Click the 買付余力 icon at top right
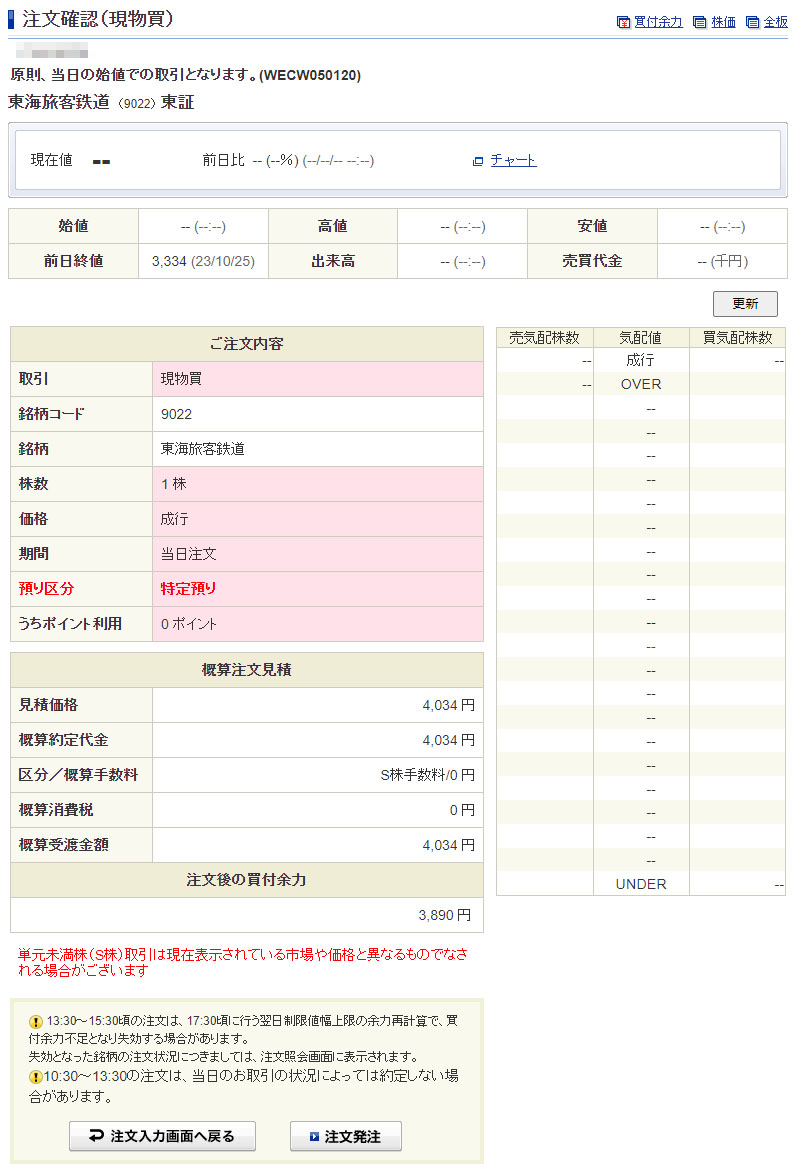 tap(623, 22)
